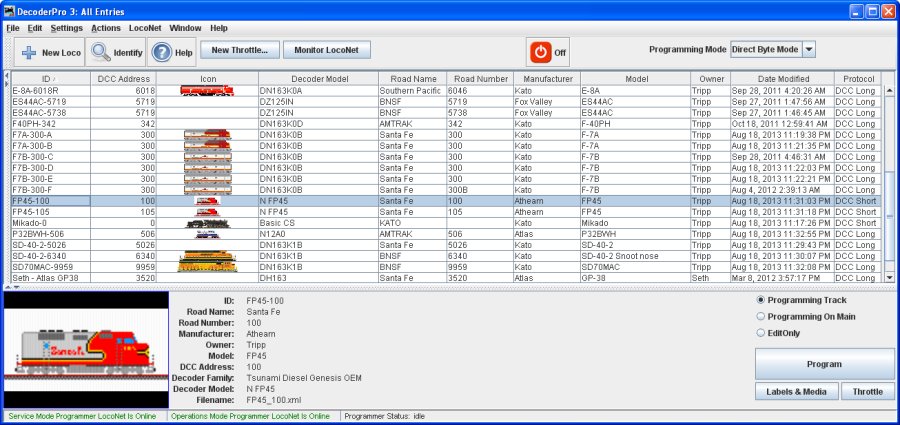Select Programming On Main radio button
This screenshot has width=900, height=425.
click(761, 316)
